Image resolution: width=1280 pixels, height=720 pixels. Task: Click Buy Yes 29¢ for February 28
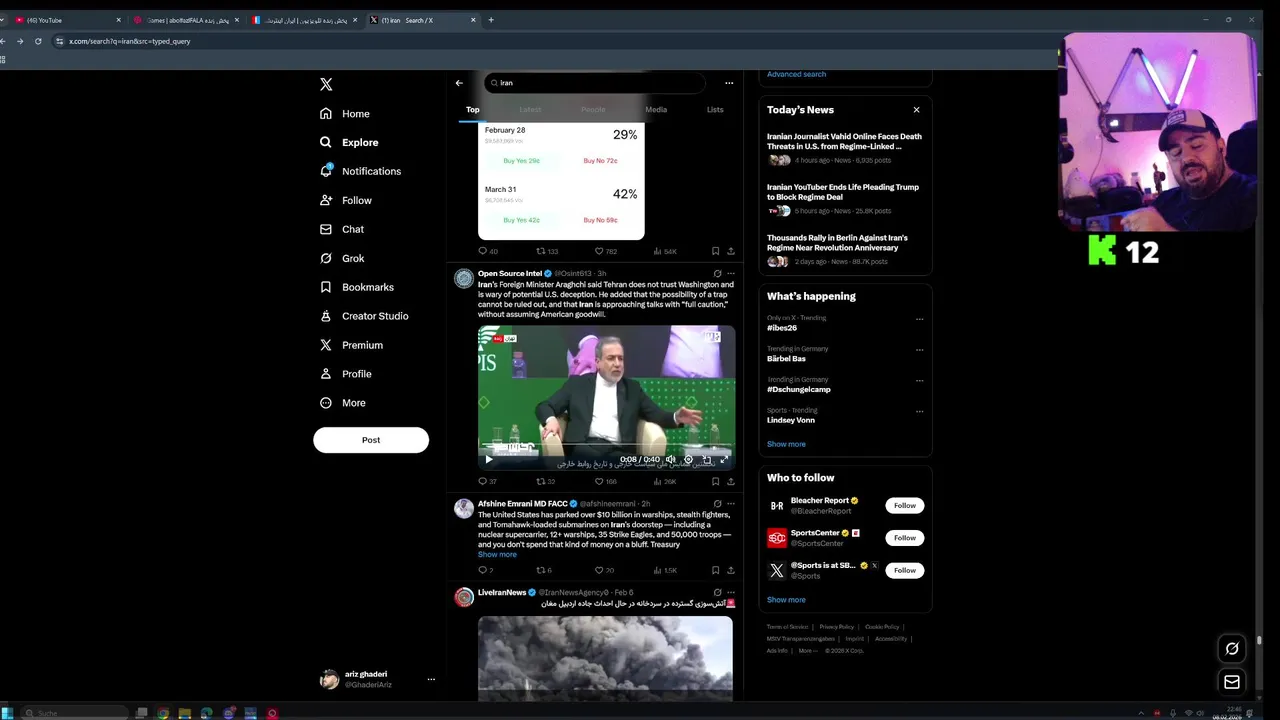pos(521,161)
